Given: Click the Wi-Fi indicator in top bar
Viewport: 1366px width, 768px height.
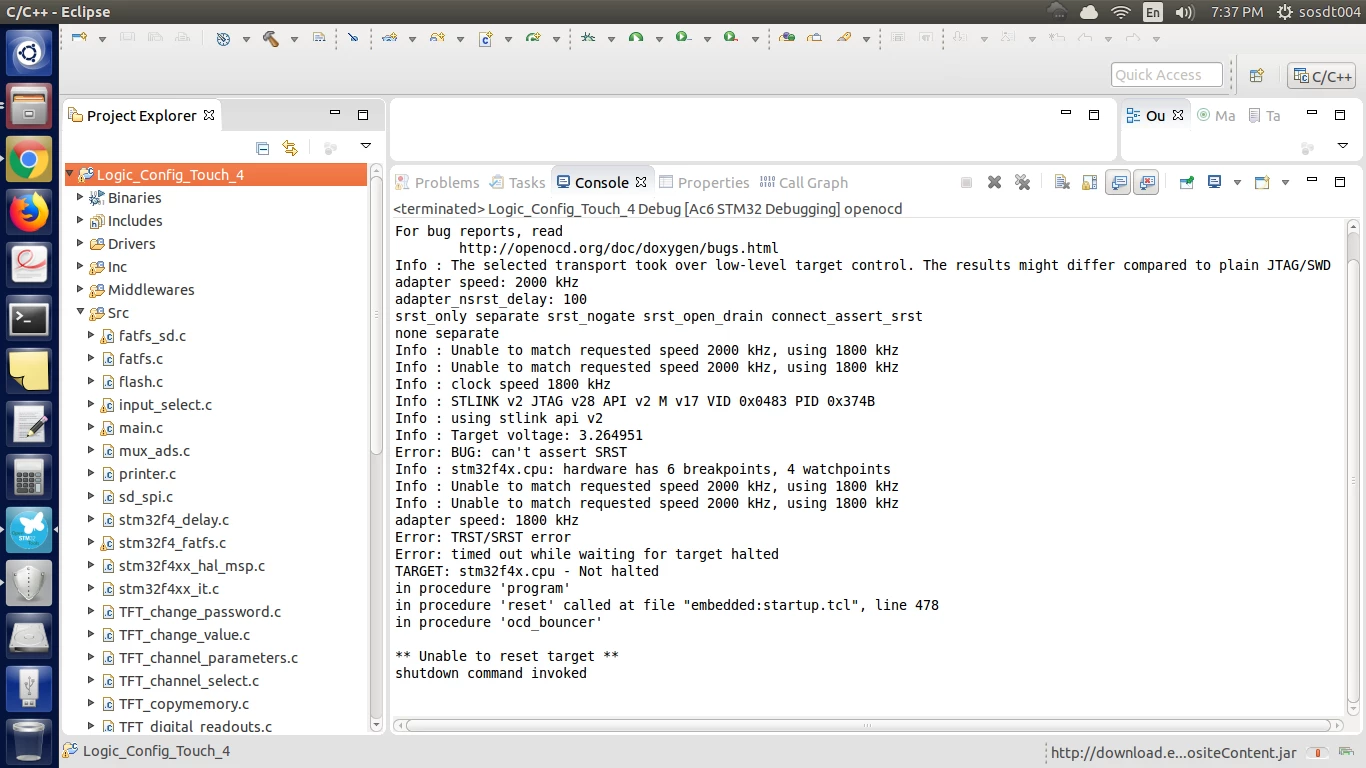Looking at the screenshot, I should [1121, 12].
